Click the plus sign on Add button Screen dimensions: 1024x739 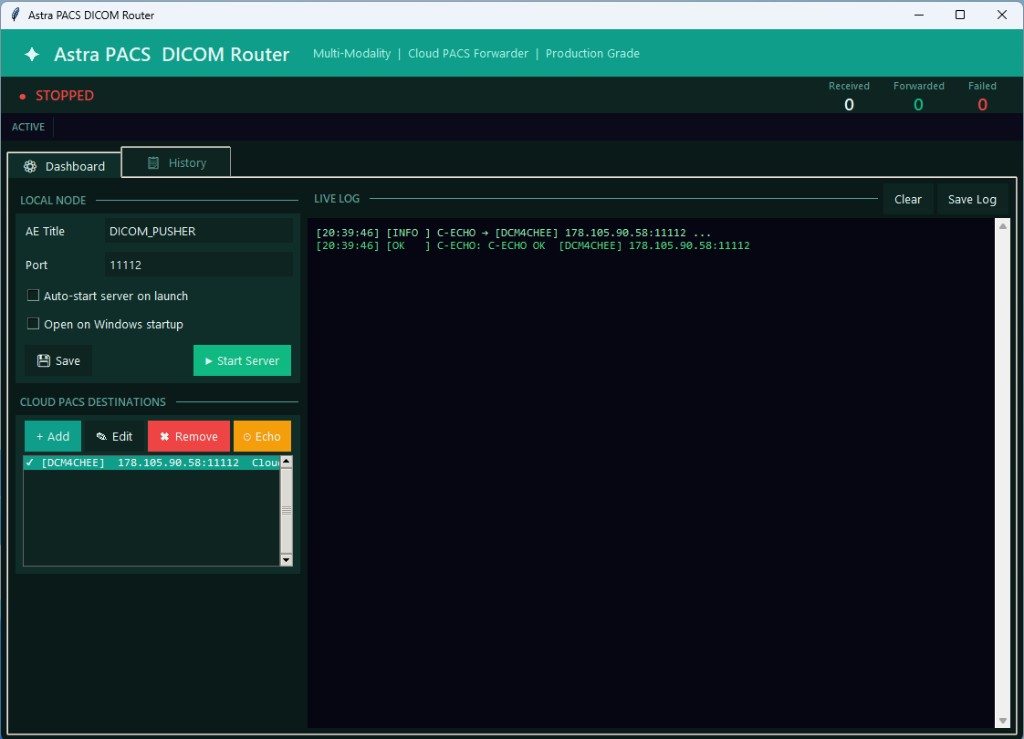tap(39, 437)
